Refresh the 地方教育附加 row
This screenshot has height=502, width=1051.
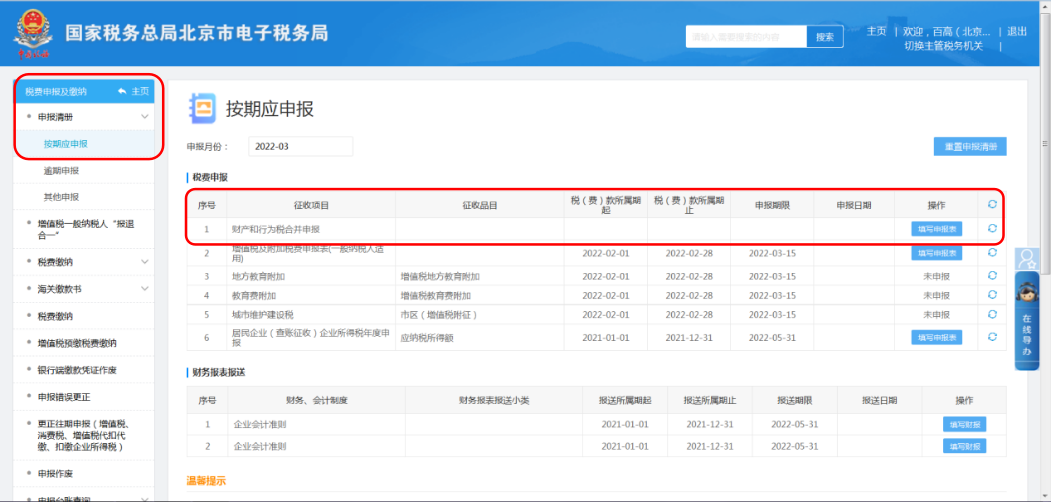click(992, 275)
